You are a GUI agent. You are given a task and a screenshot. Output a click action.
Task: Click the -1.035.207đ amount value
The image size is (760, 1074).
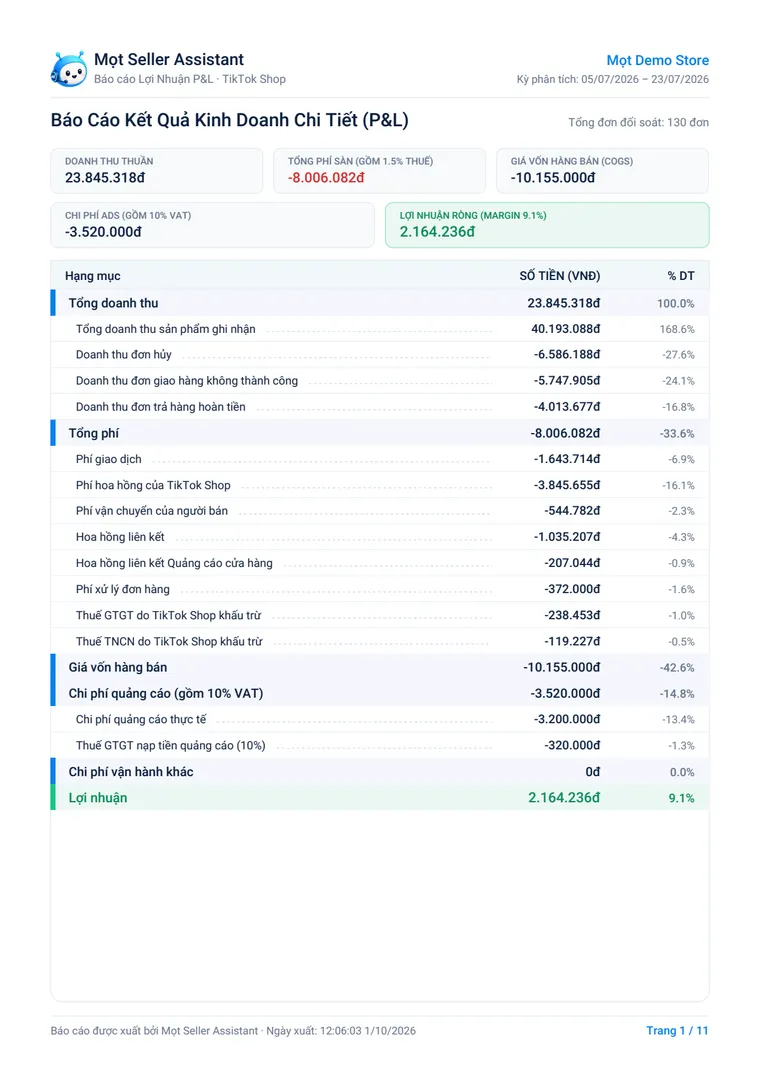[567, 537]
